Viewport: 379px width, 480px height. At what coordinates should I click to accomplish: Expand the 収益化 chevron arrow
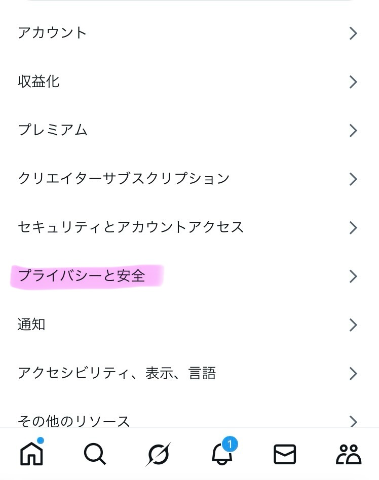pos(353,82)
